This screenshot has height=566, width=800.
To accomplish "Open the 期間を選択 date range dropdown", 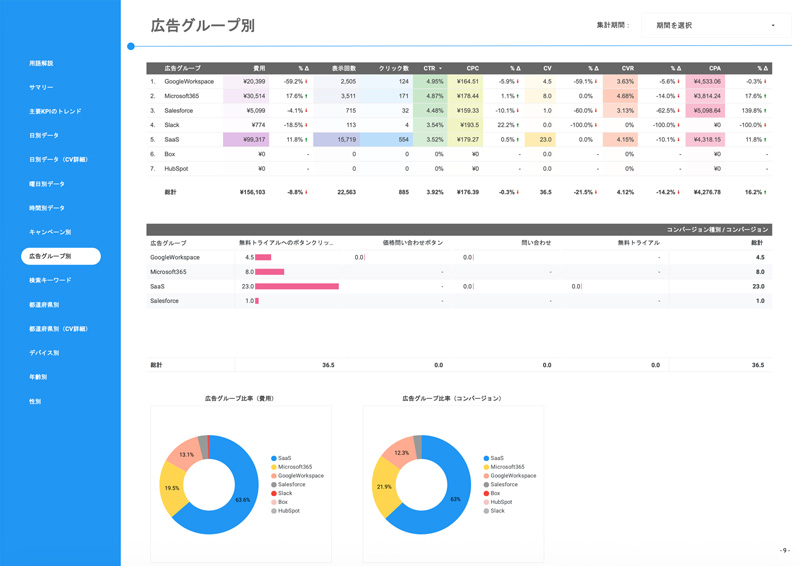I will [712, 25].
